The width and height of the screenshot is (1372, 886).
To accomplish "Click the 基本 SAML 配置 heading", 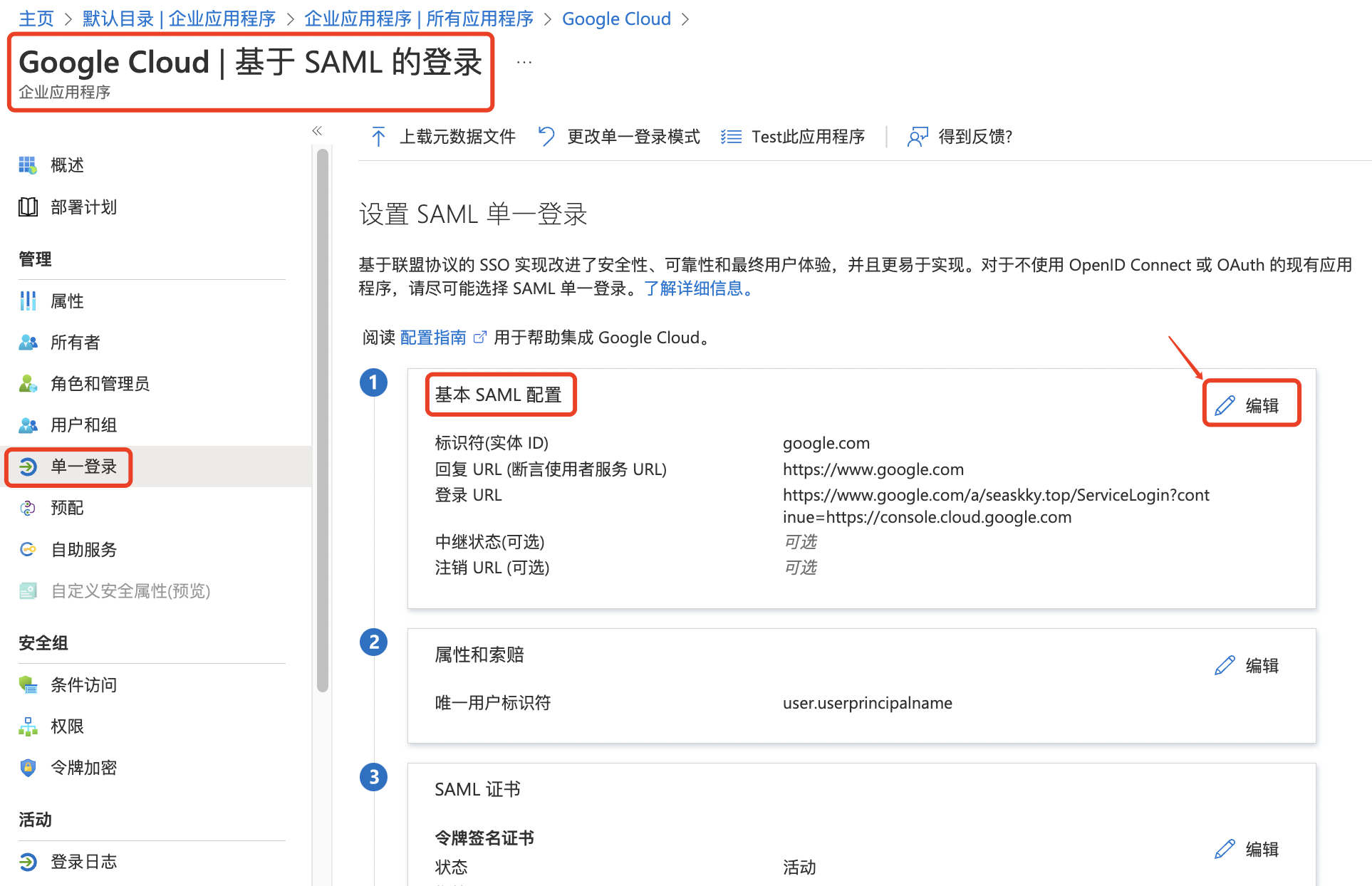I will 499,395.
